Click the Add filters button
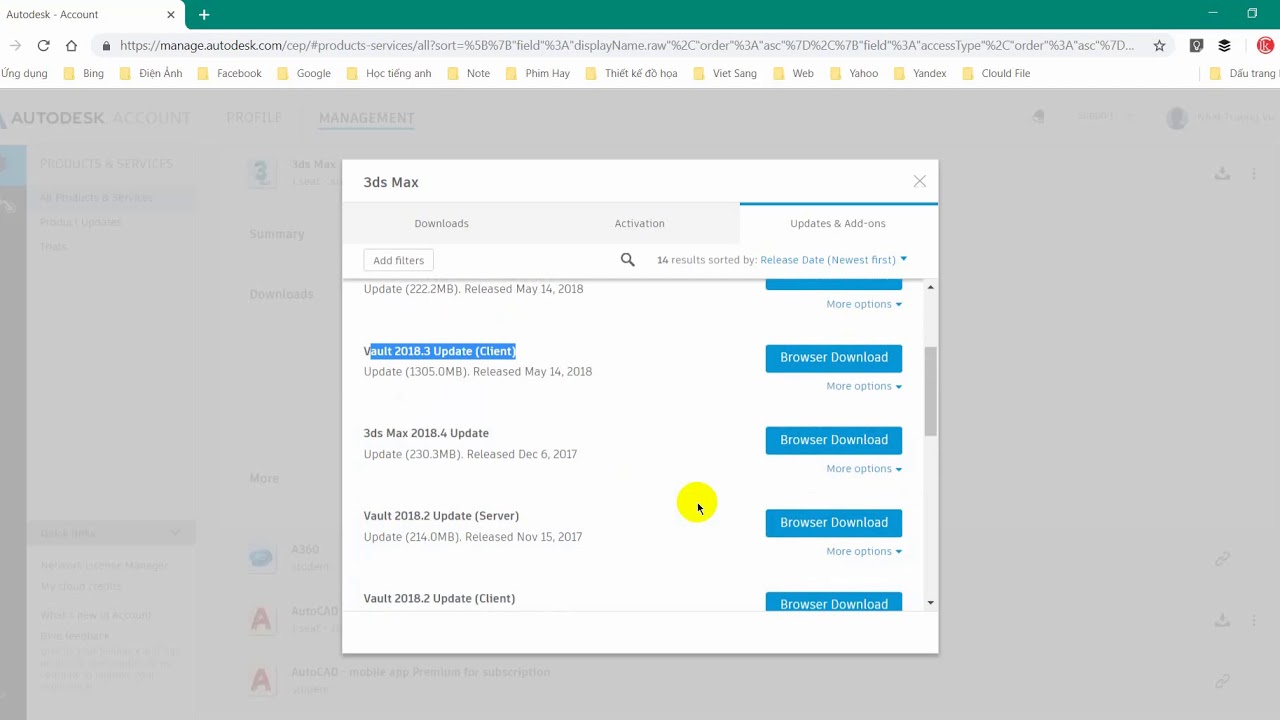The height and width of the screenshot is (720, 1280). click(x=398, y=260)
